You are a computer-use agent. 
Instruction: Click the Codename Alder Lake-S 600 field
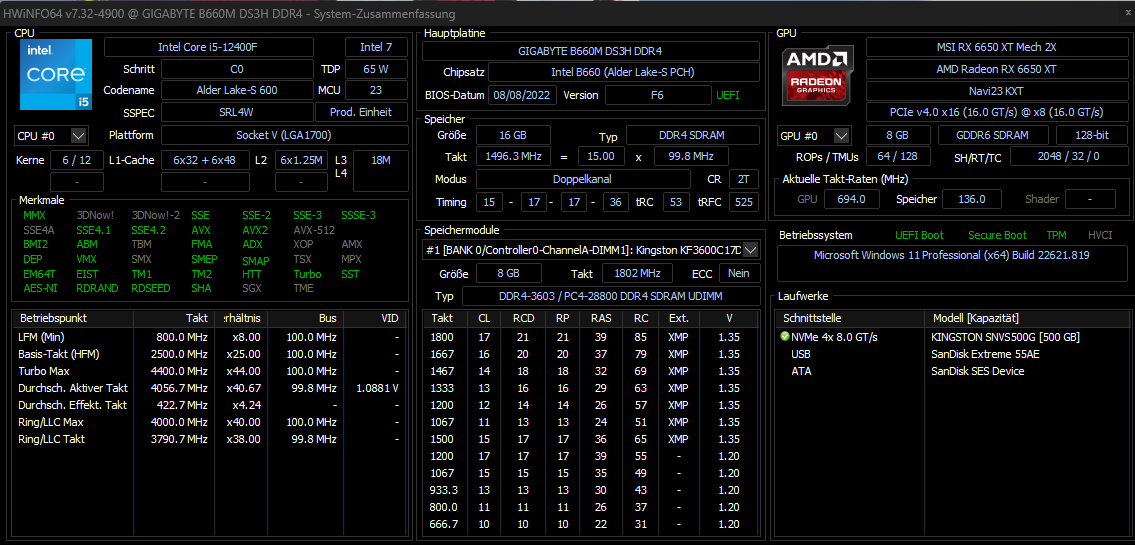click(237, 90)
